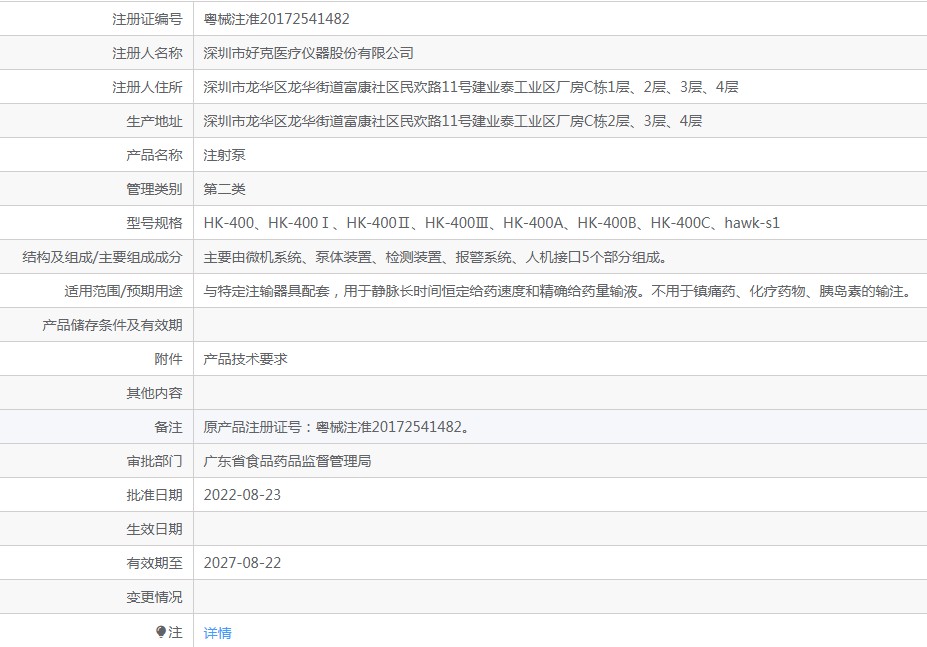Click the 注册证编号 label
The image size is (927, 647).
pyautogui.click(x=147, y=19)
